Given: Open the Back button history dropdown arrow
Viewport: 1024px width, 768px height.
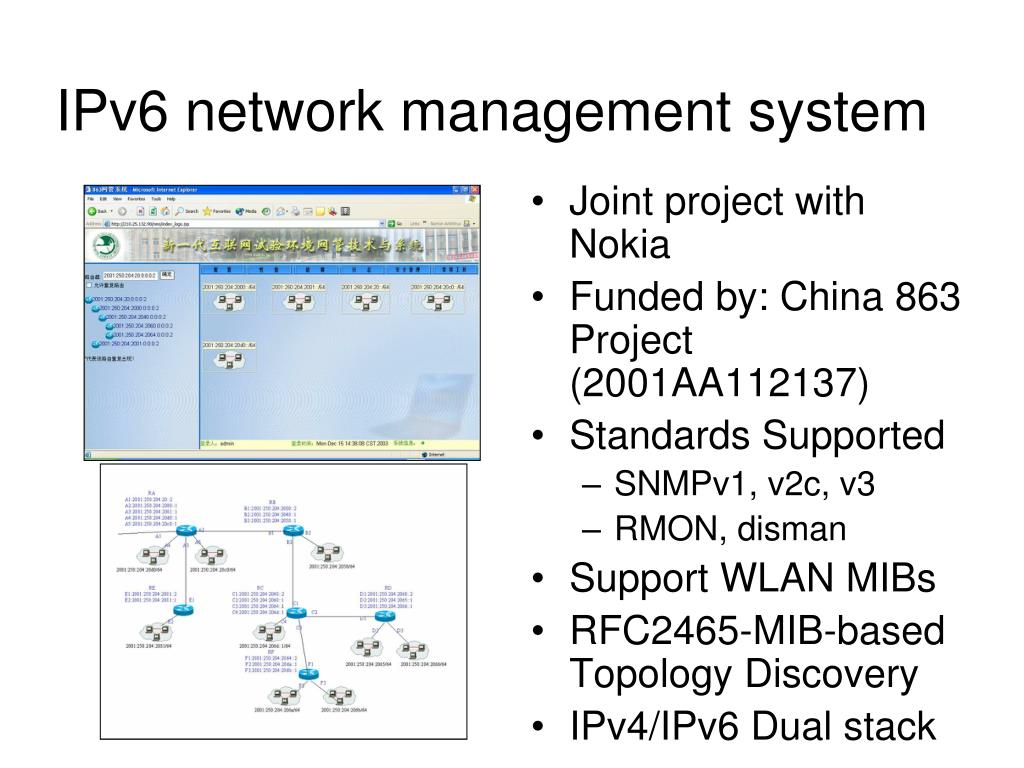Looking at the screenshot, I should pos(112,211).
